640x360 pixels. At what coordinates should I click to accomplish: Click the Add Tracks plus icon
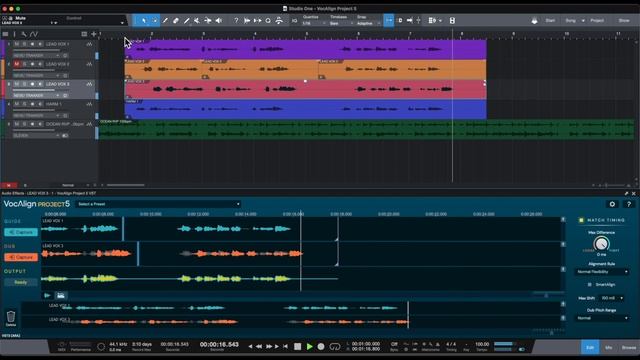click(x=93, y=34)
